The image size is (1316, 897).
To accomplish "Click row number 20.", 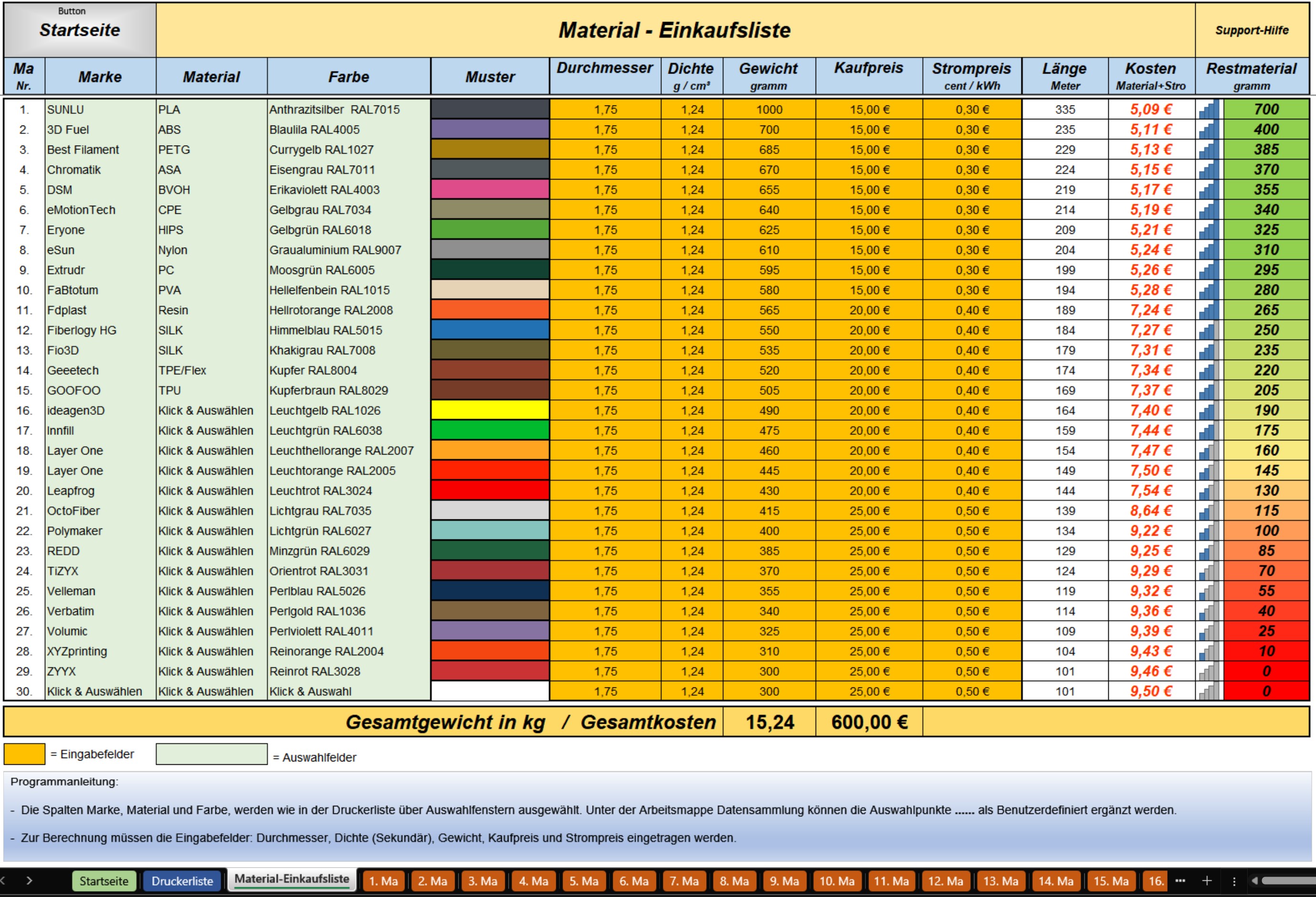I will point(24,490).
